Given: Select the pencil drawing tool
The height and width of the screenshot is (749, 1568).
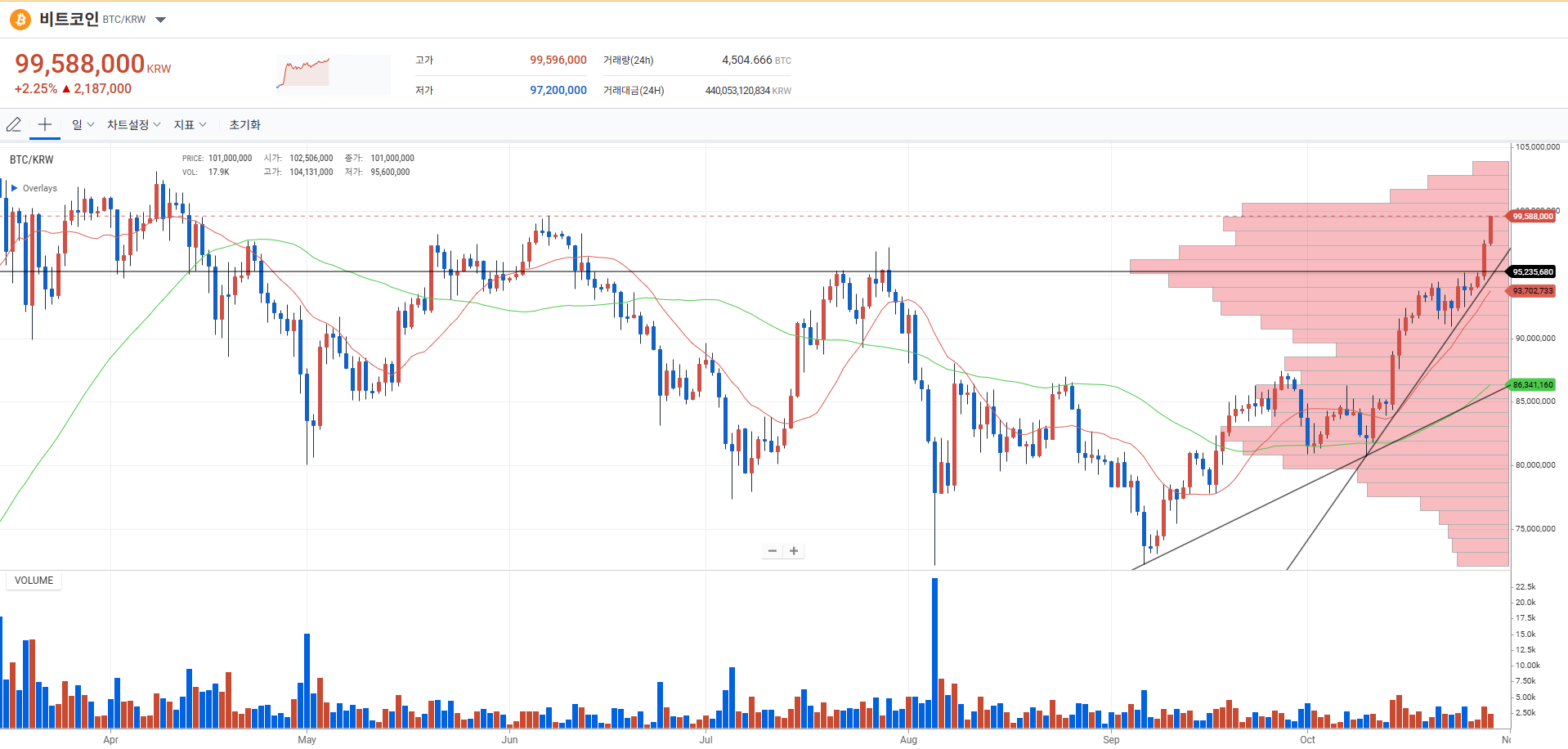Looking at the screenshot, I should click(14, 124).
